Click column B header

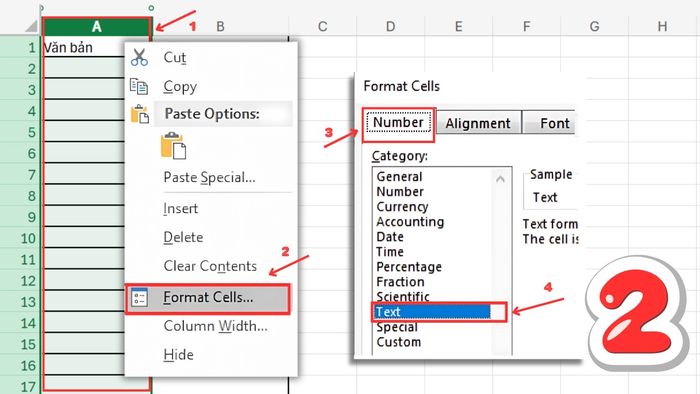point(220,27)
